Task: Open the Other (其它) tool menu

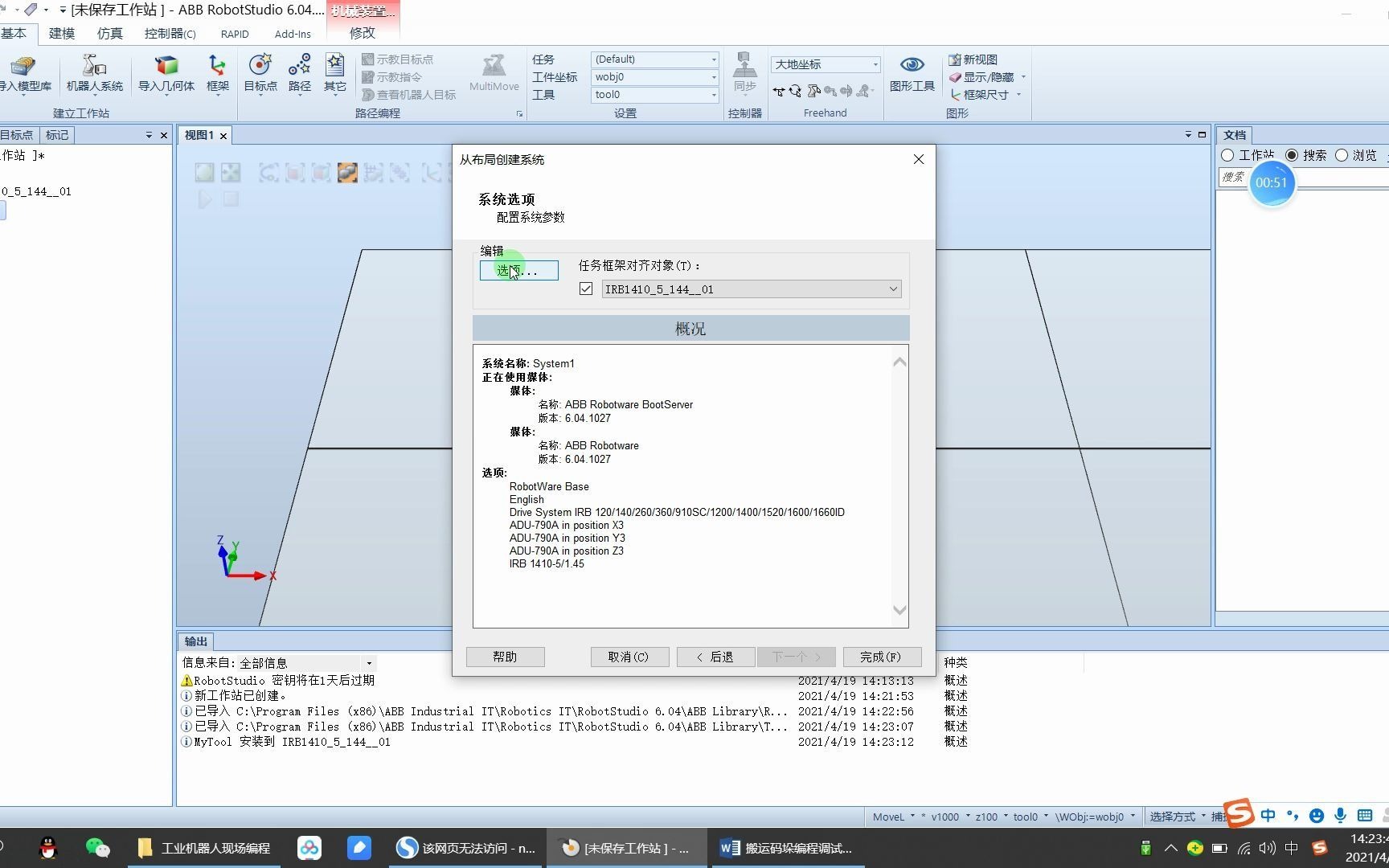Action: (x=335, y=74)
